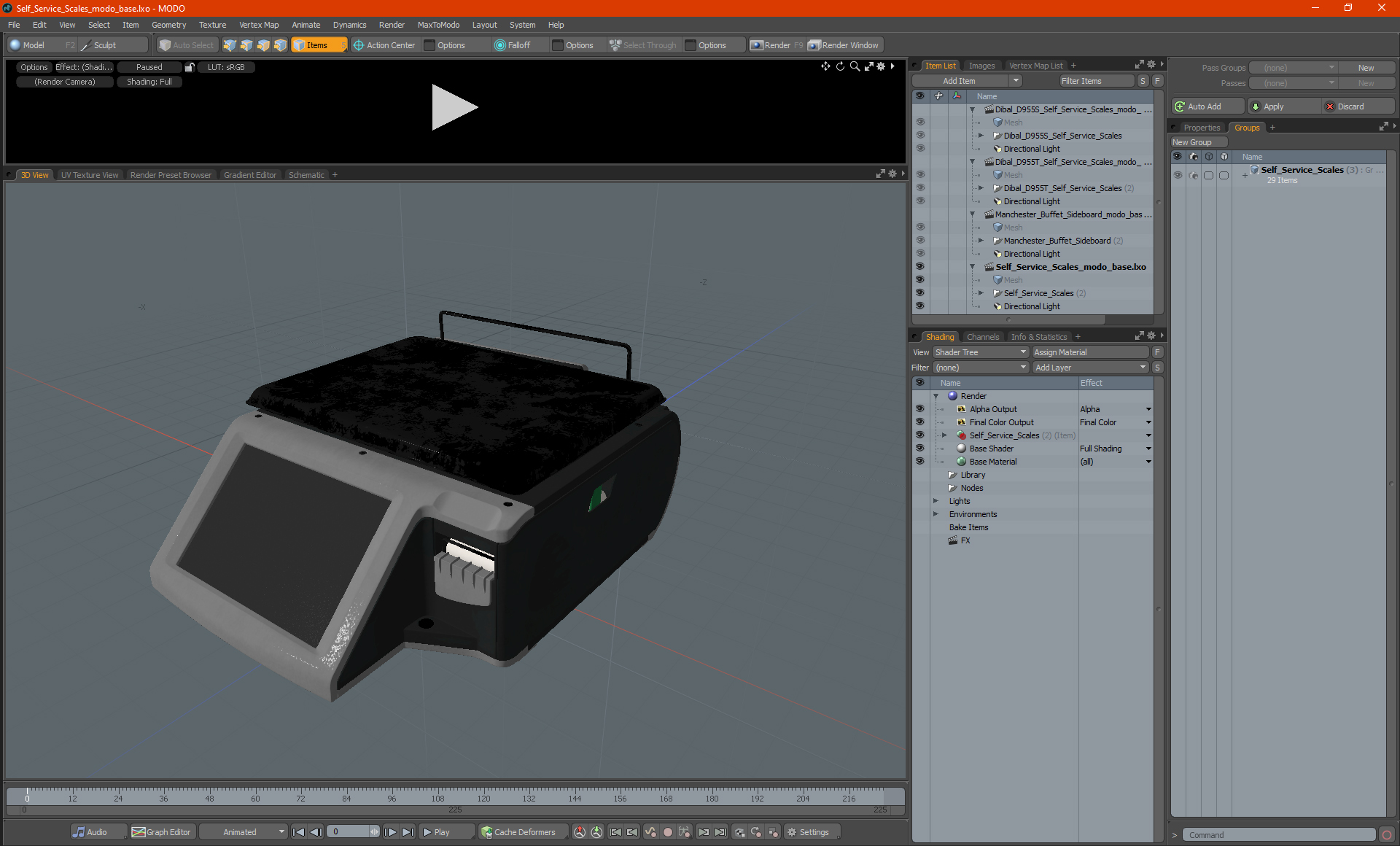This screenshot has height=846, width=1400.
Task: Click the Play button
Action: point(446,832)
